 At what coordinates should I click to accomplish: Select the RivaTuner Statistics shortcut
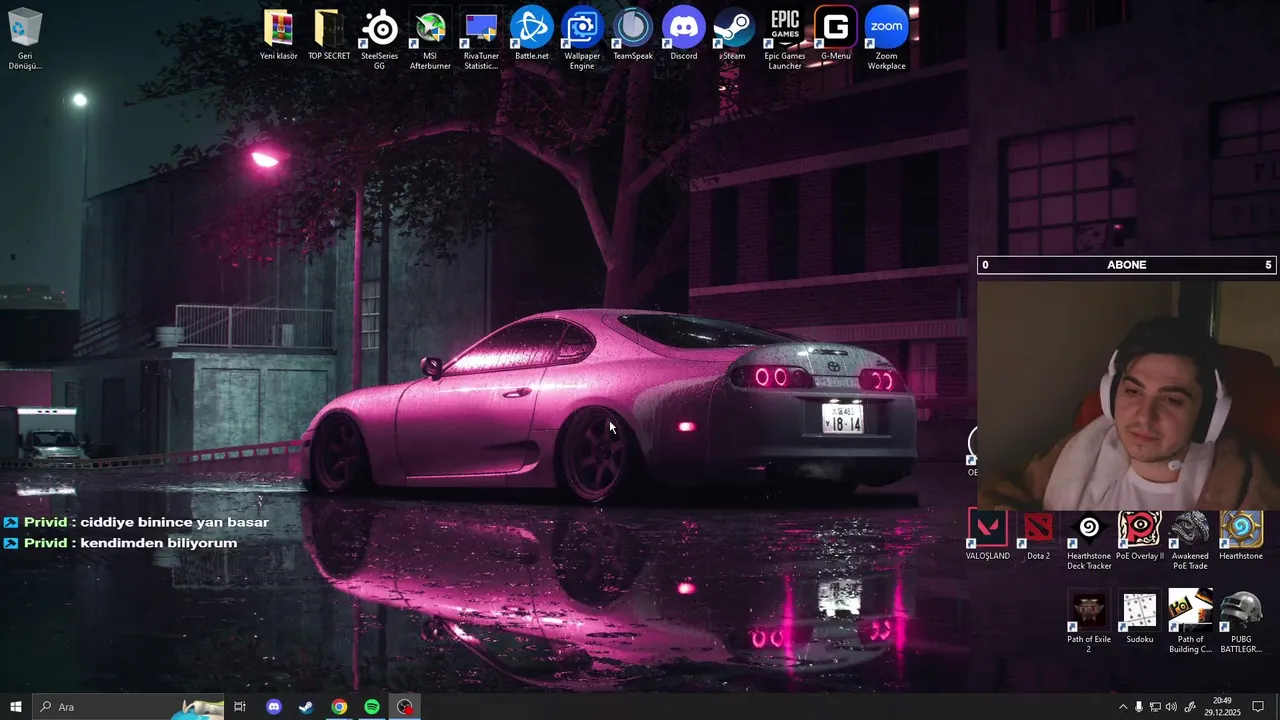tap(481, 38)
